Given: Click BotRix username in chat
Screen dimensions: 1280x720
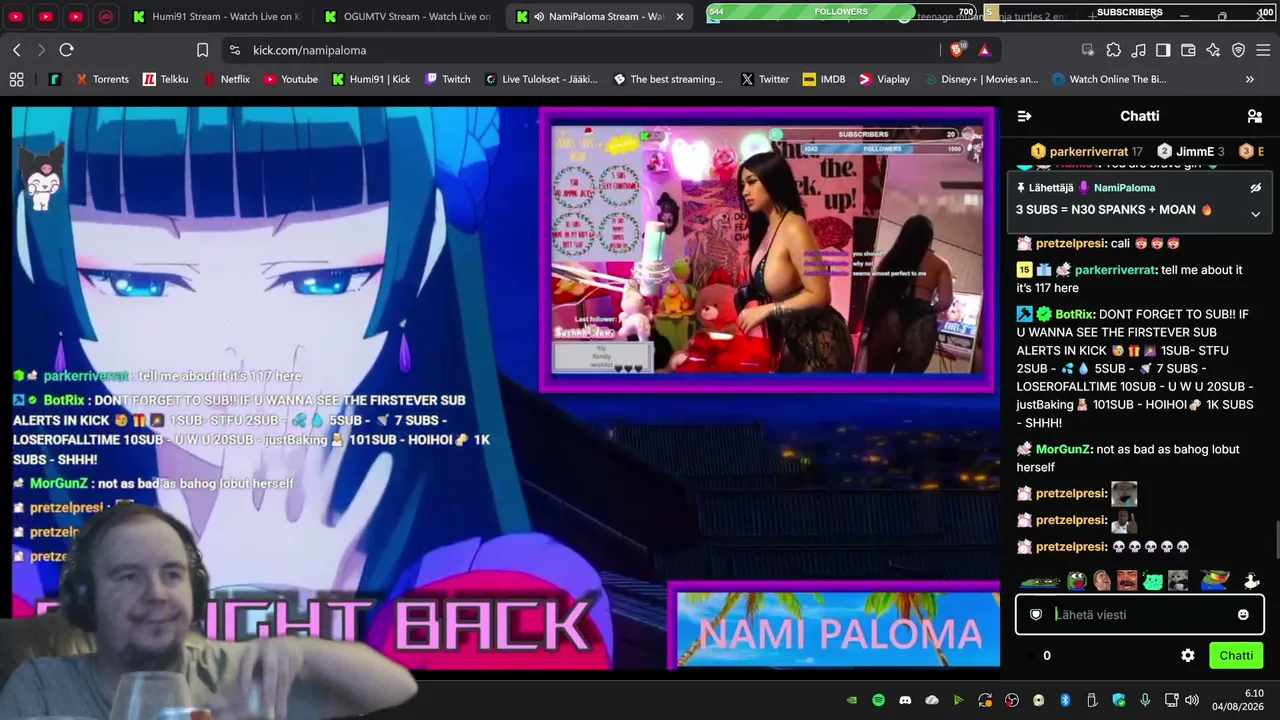Looking at the screenshot, I should pyautogui.click(x=1075, y=314).
